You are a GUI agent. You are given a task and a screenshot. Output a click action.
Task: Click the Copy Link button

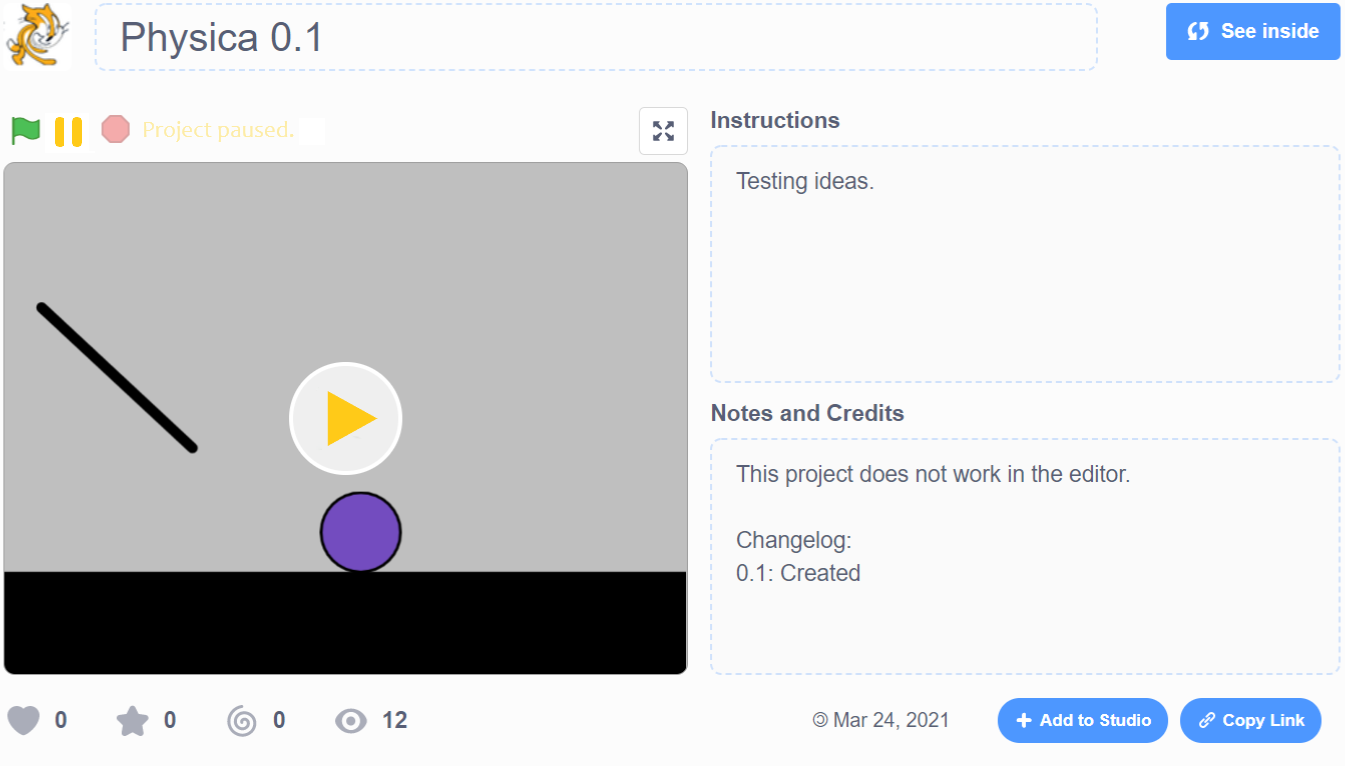click(1250, 720)
